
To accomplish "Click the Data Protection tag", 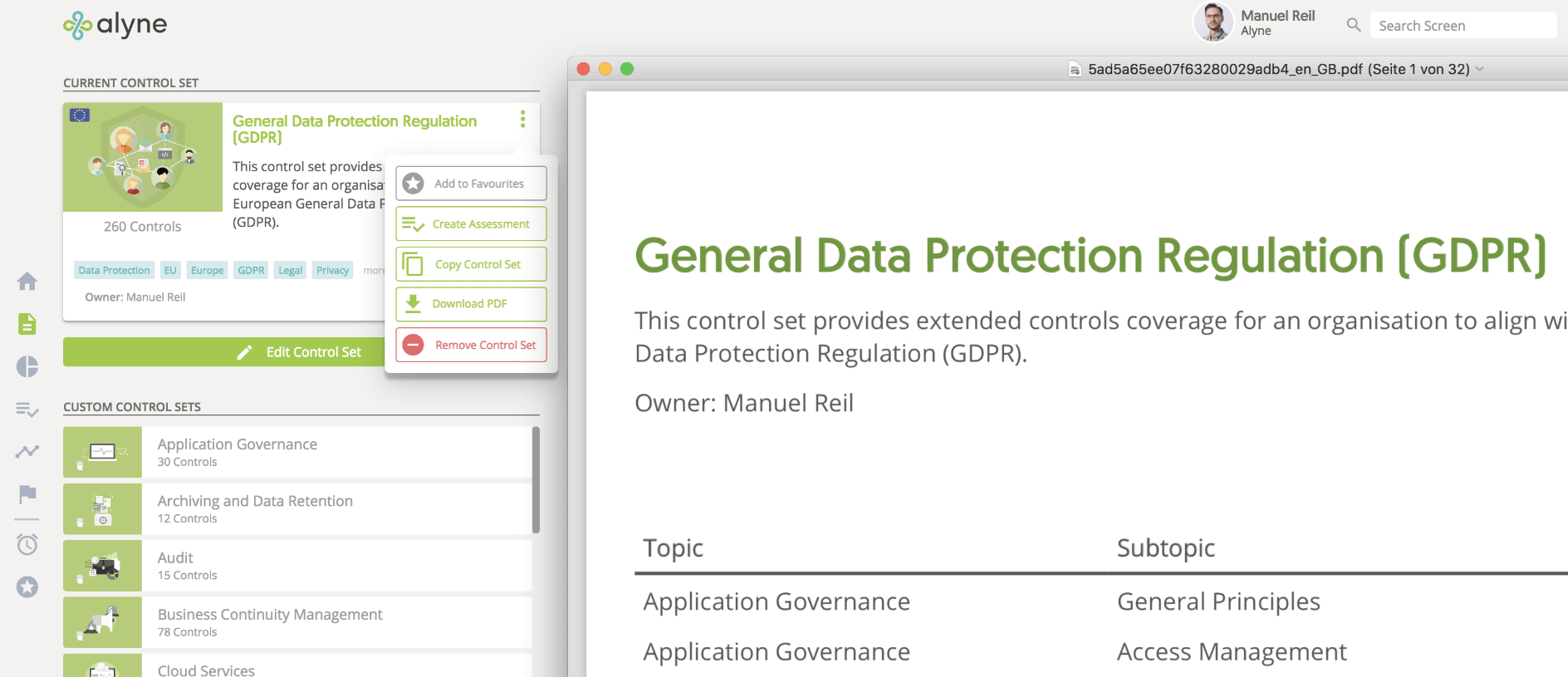I will tap(114, 270).
